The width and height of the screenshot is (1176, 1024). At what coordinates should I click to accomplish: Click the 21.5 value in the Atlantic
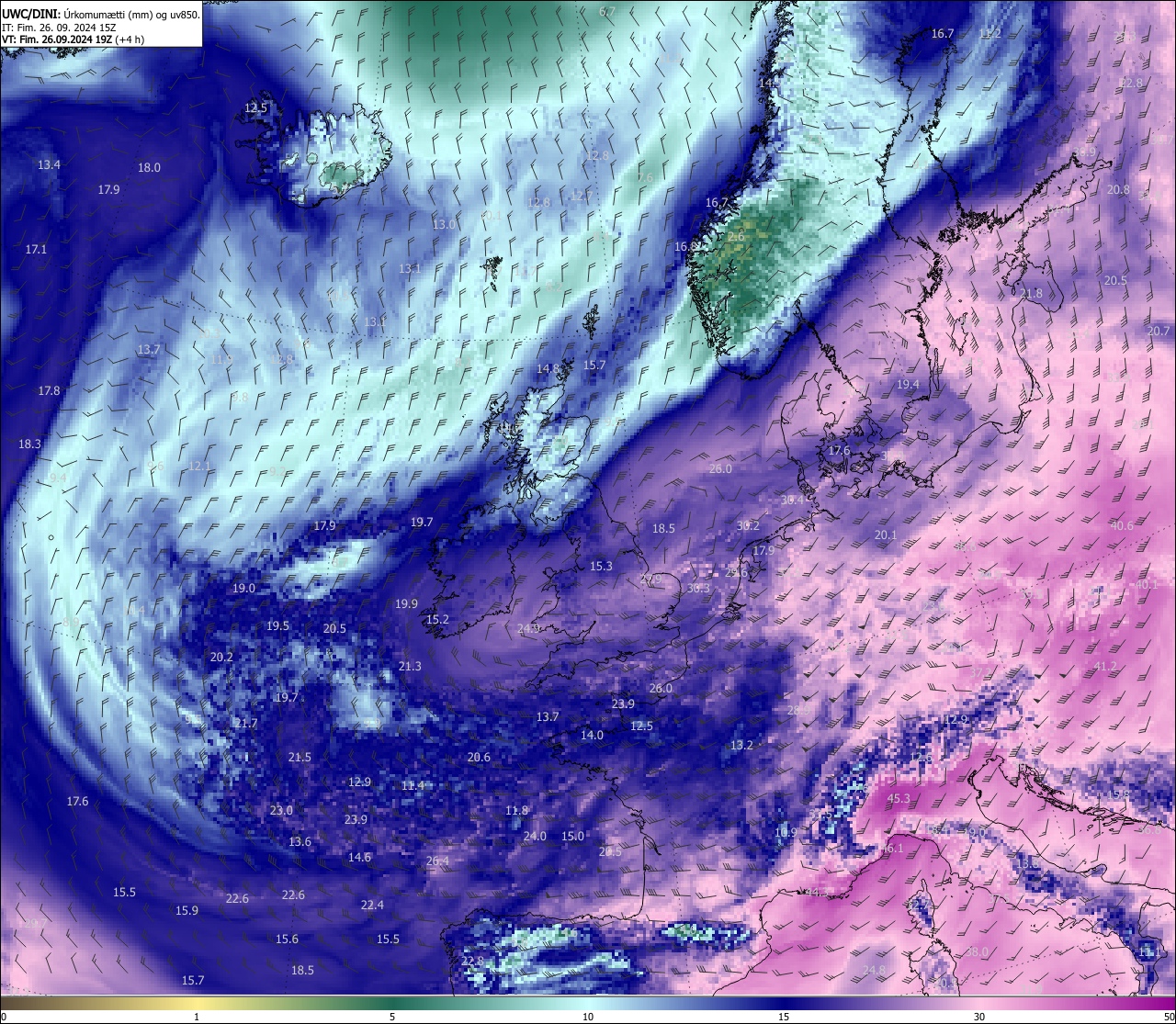point(300,758)
